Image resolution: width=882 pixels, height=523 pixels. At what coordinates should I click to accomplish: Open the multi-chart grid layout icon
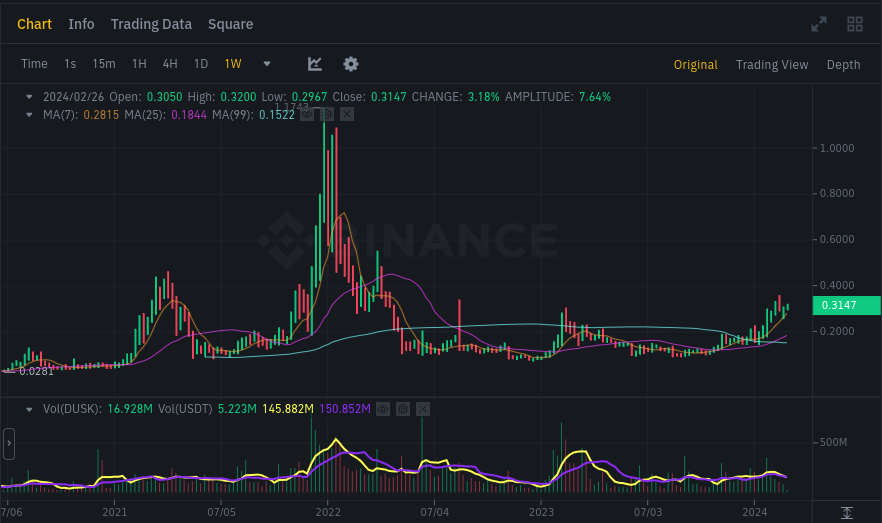pos(855,24)
